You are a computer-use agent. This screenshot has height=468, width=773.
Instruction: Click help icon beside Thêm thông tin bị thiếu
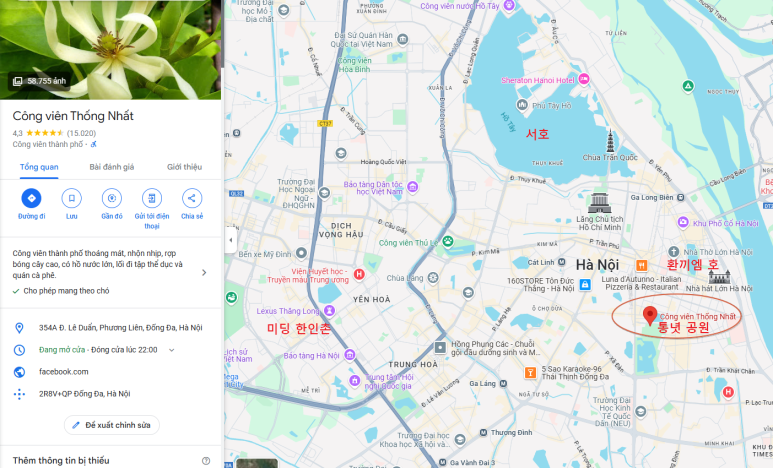click(x=206, y=461)
